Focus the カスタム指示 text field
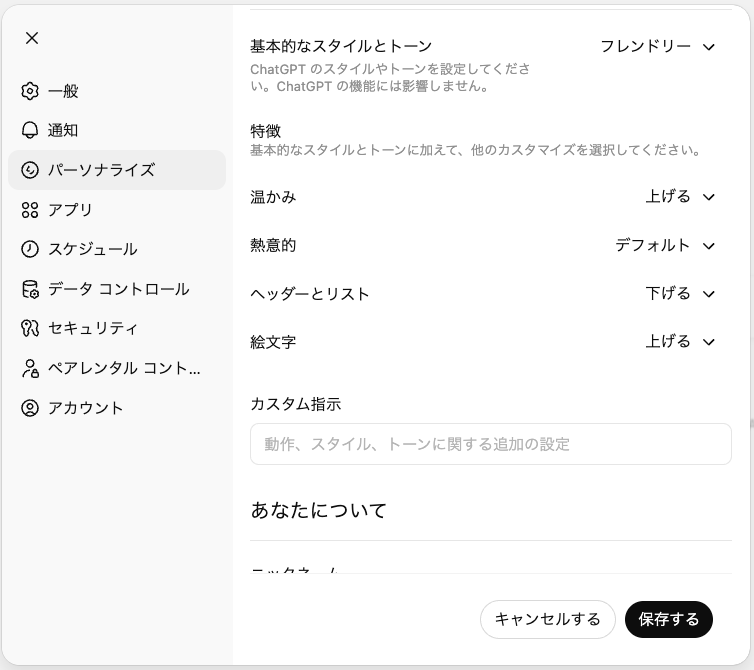This screenshot has width=754, height=670. (x=490, y=444)
